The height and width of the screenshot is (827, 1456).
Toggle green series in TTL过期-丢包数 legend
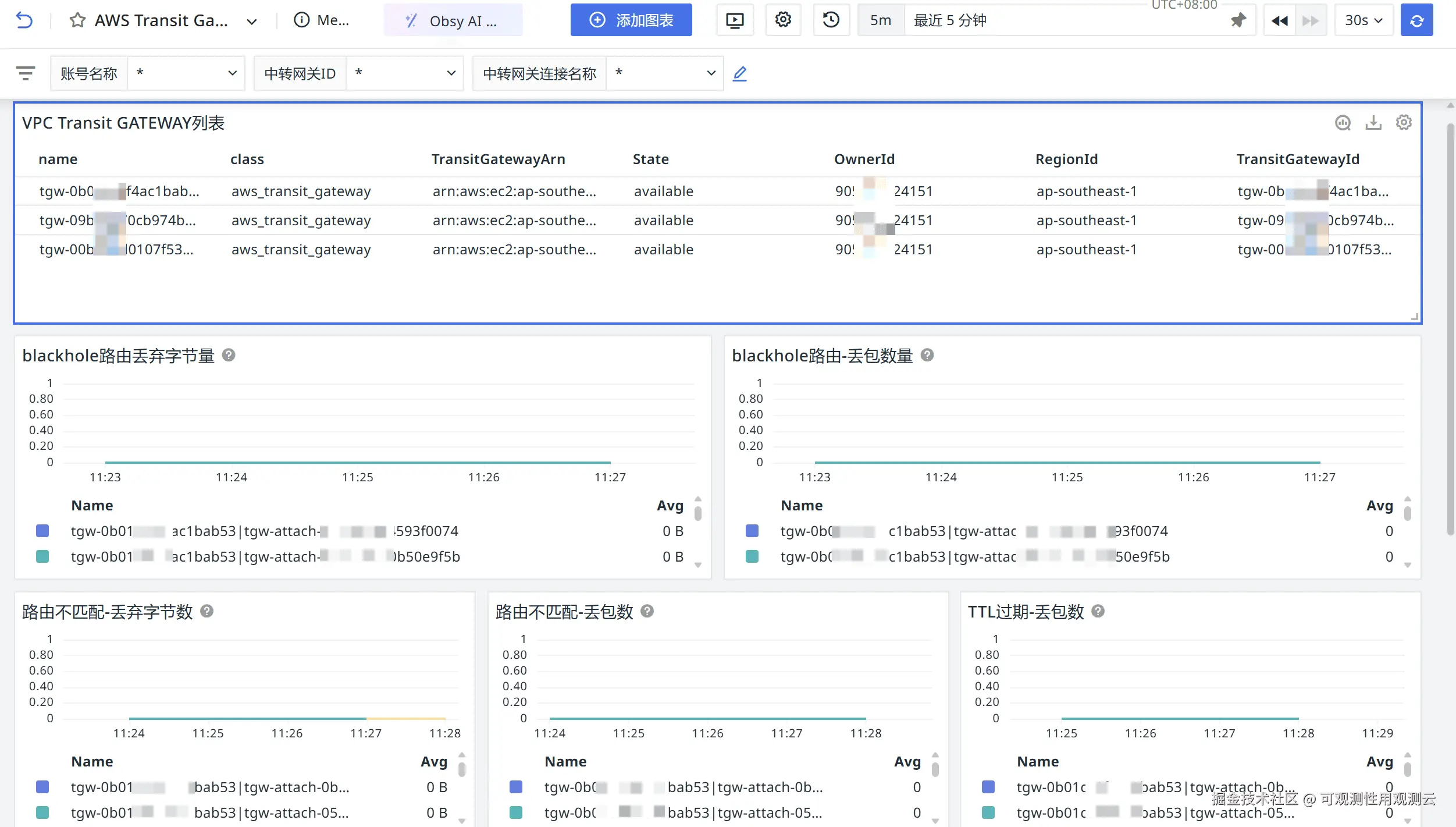click(988, 812)
